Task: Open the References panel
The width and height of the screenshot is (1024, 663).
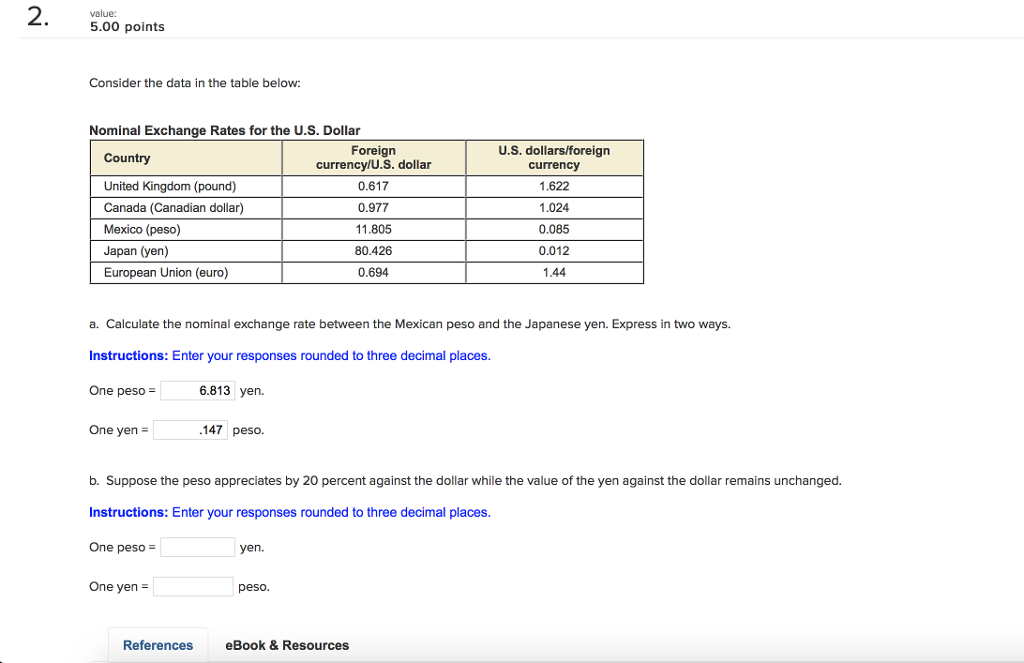Action: 157,645
